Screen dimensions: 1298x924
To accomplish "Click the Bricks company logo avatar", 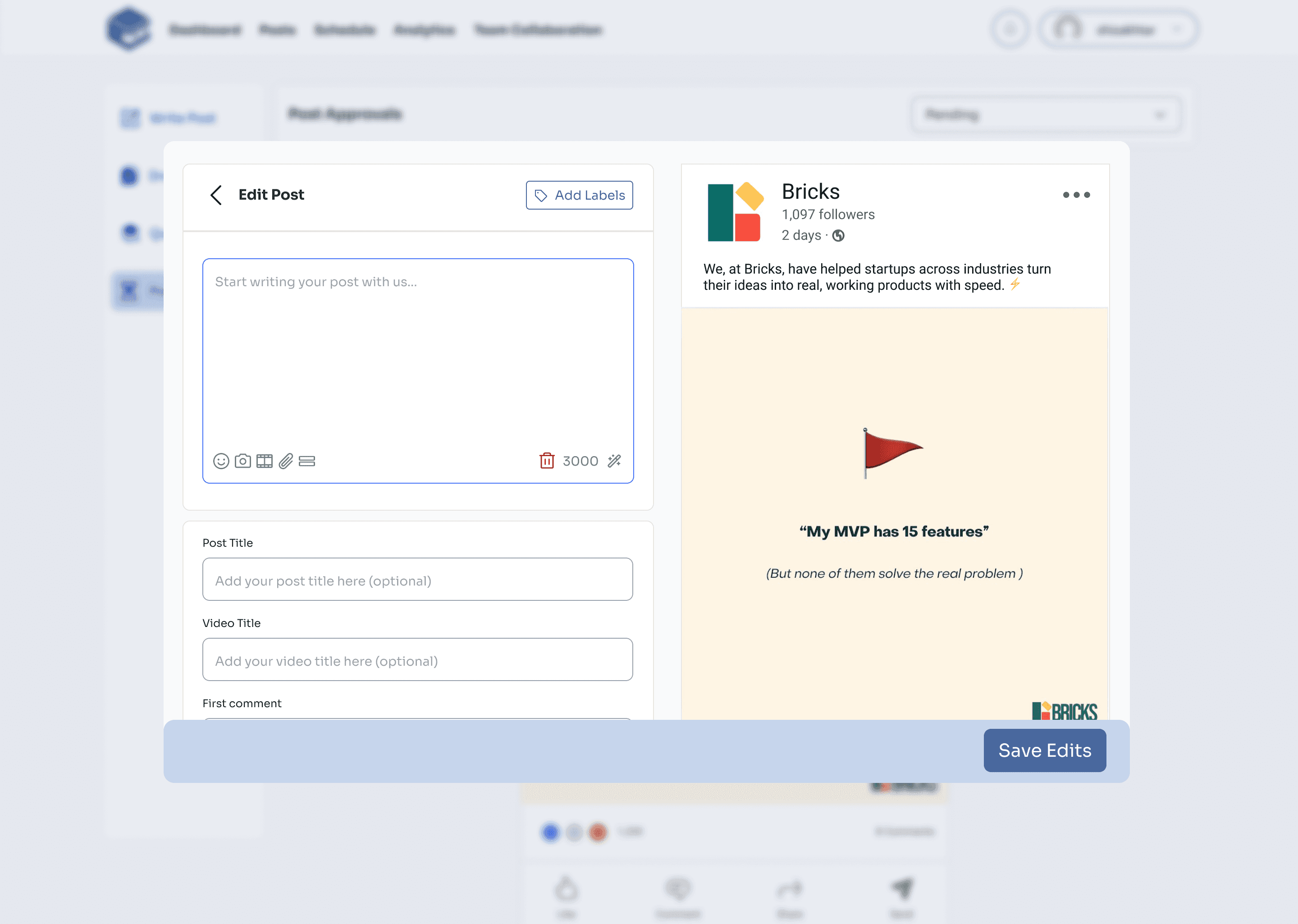I will point(735,212).
